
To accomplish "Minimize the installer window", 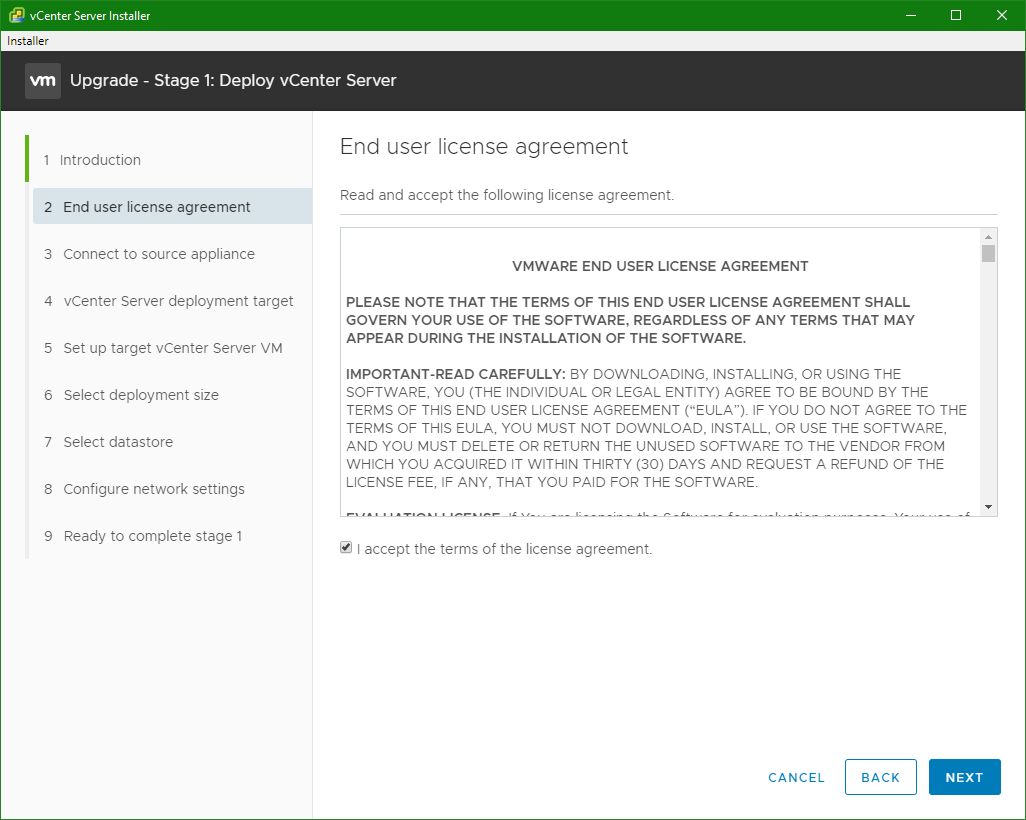I will (x=910, y=15).
